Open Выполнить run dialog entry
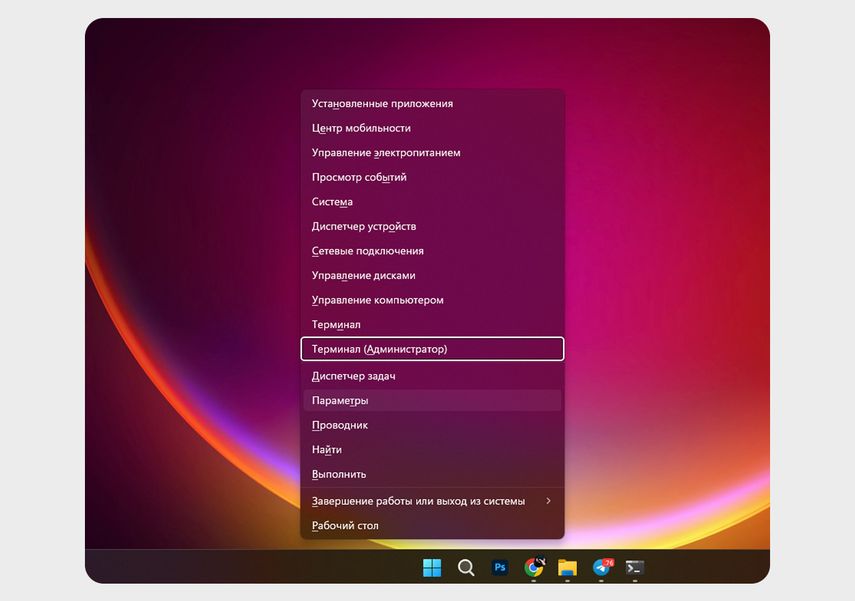The image size is (855, 601). 432,474
